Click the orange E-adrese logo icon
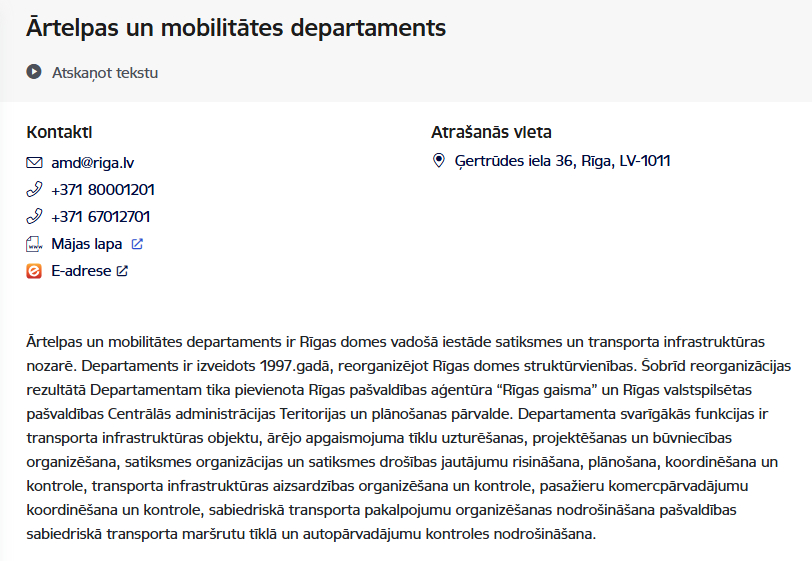 [x=34, y=270]
